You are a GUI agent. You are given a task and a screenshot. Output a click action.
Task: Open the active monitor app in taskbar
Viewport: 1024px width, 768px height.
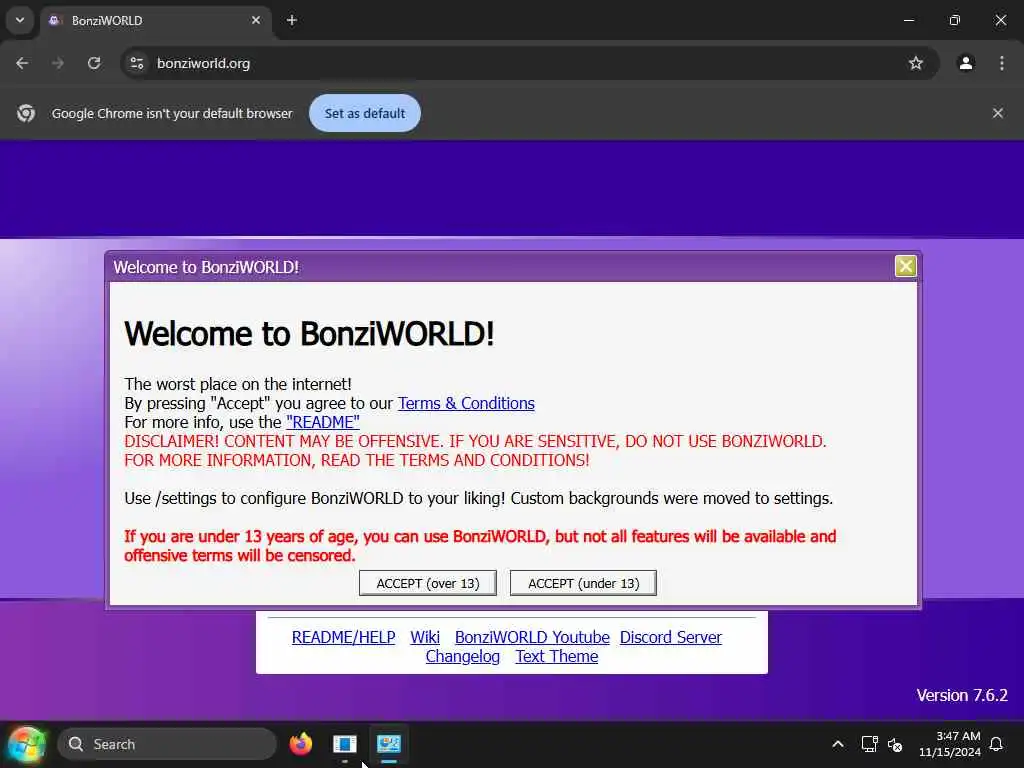389,744
